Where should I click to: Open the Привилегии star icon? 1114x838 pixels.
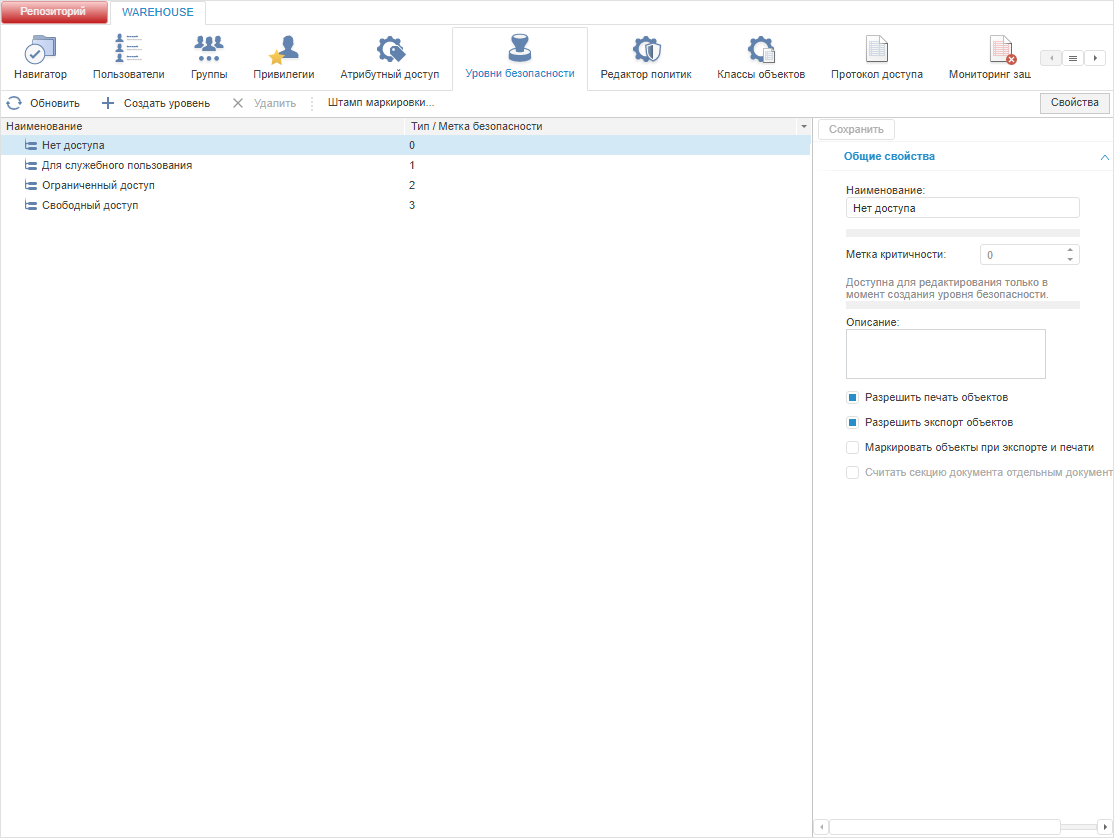[x=283, y=50]
